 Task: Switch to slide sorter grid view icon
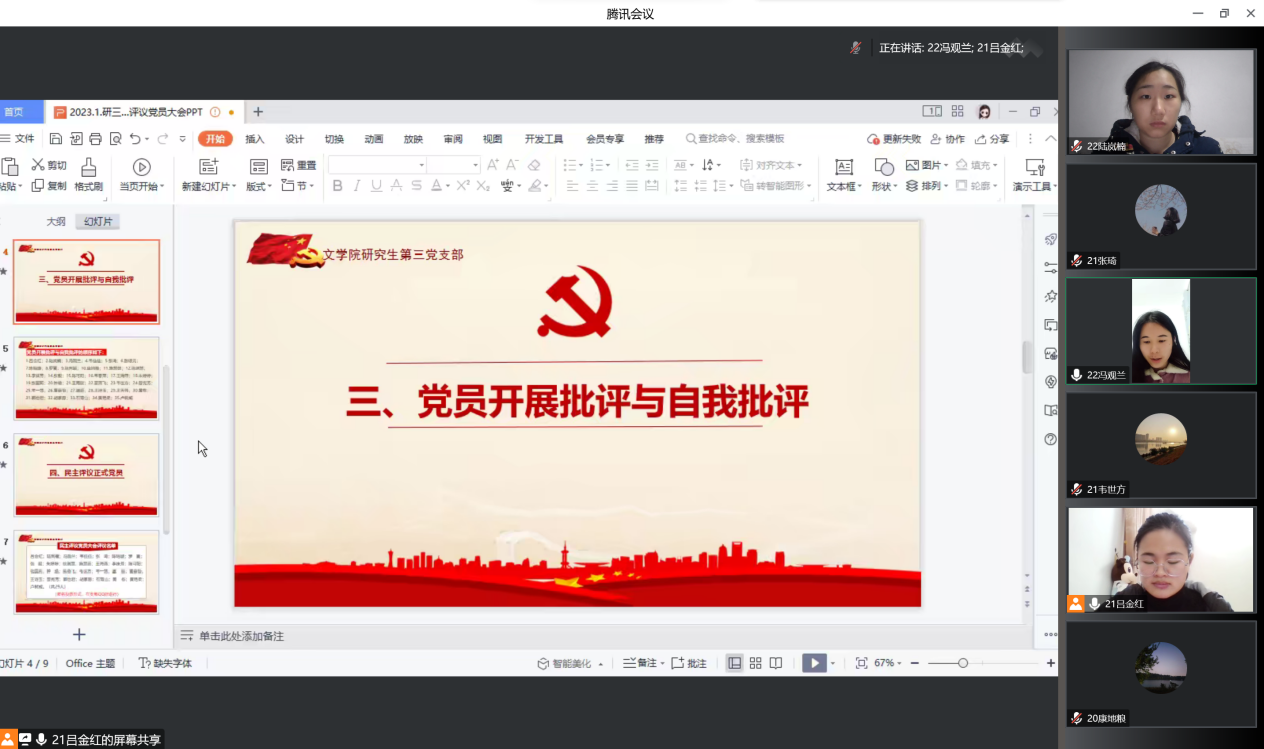[755, 663]
